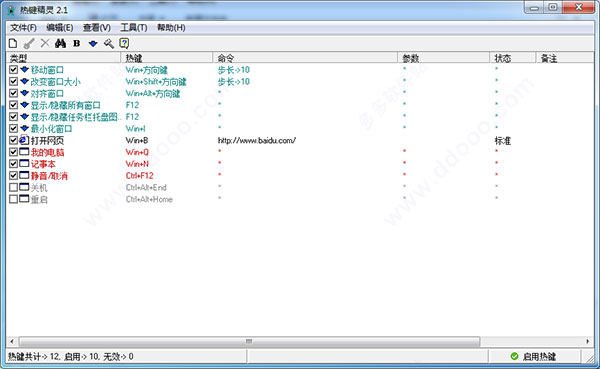Image resolution: width=600 pixels, height=369 pixels.
Task: Open the 编辑(E) menu
Action: point(60,28)
